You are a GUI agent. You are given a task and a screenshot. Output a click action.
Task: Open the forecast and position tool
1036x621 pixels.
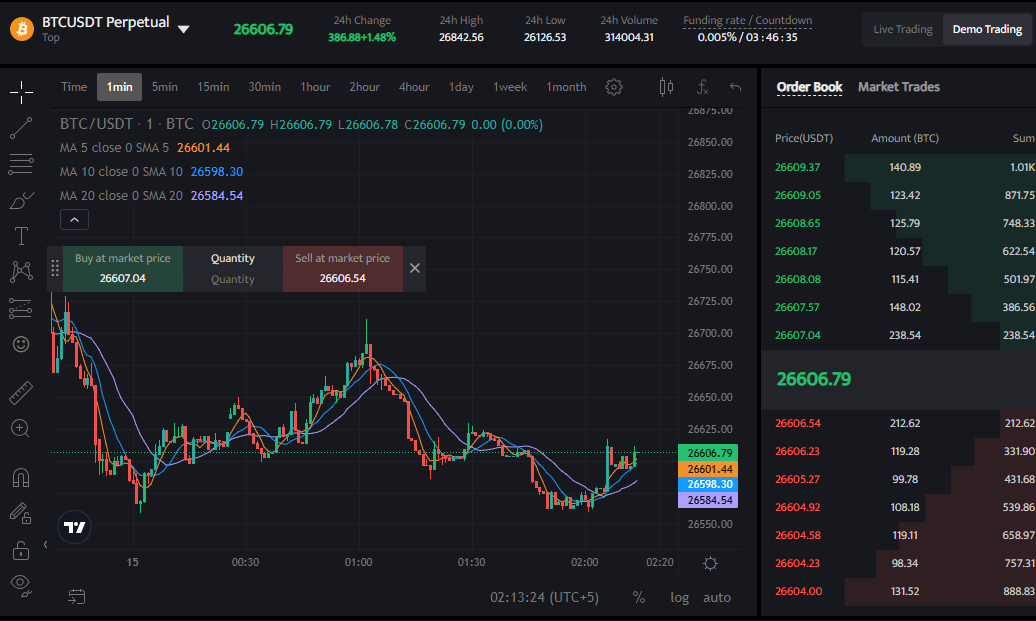[20, 309]
